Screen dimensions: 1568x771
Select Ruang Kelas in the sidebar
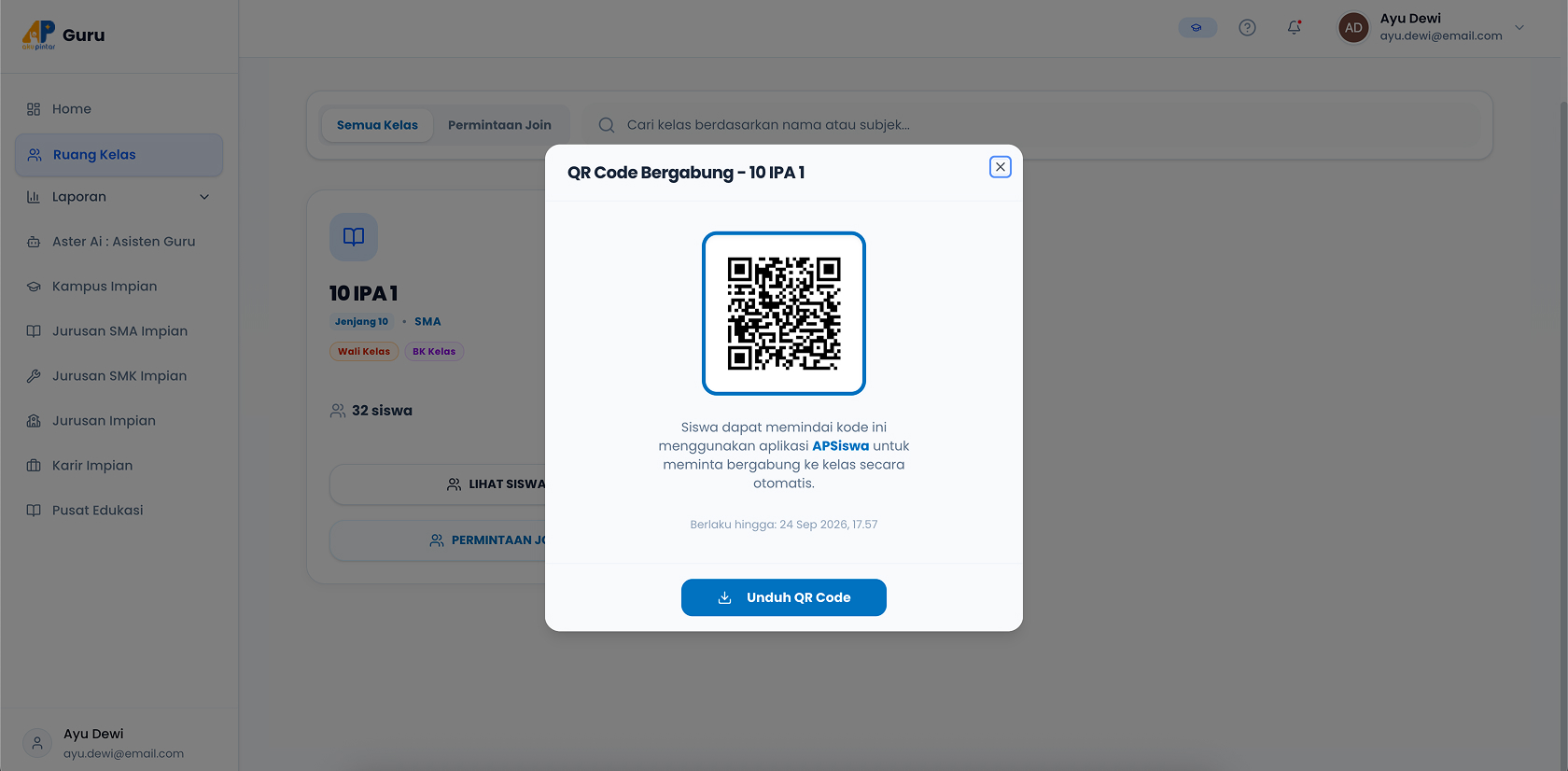point(119,155)
